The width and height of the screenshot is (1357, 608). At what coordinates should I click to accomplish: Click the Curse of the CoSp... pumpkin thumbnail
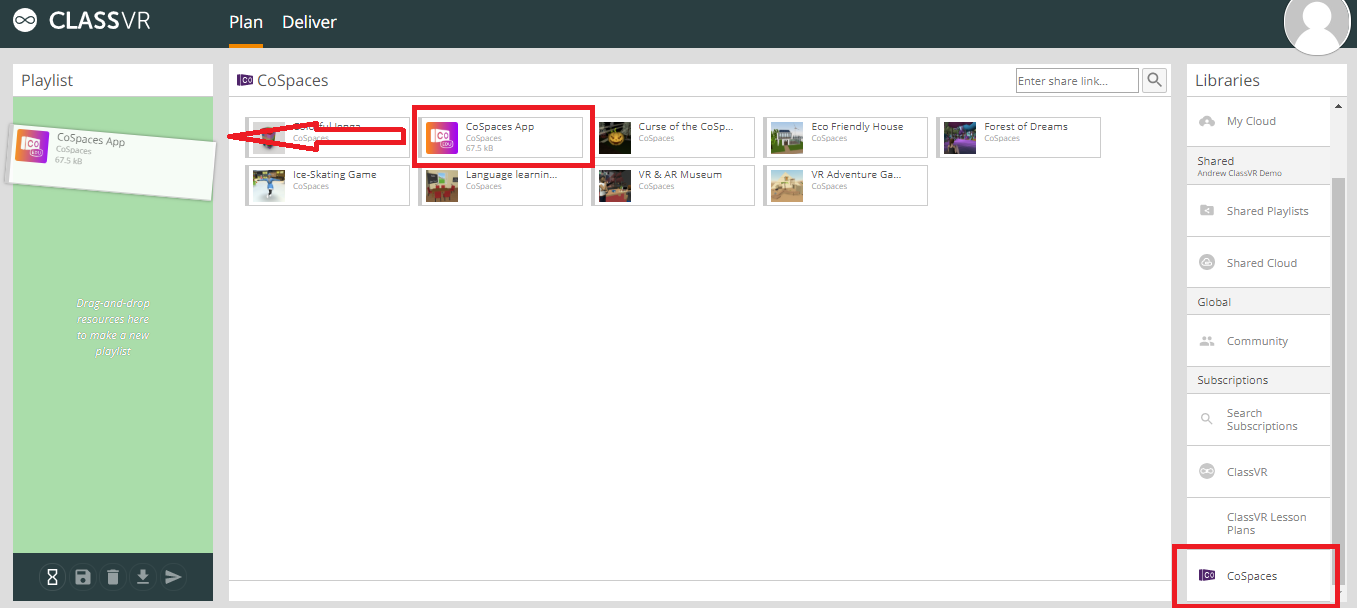coord(615,138)
